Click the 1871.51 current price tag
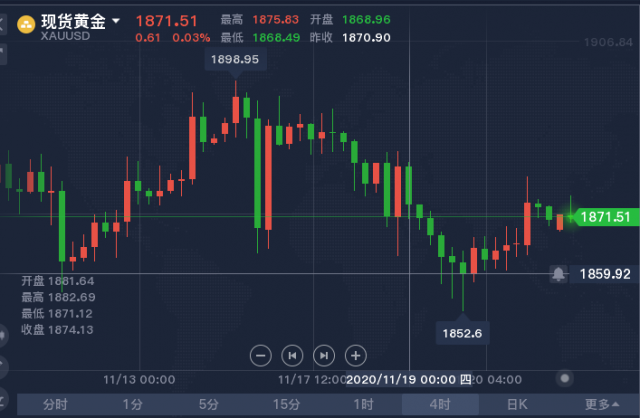This screenshot has width=640, height=418. point(605,217)
